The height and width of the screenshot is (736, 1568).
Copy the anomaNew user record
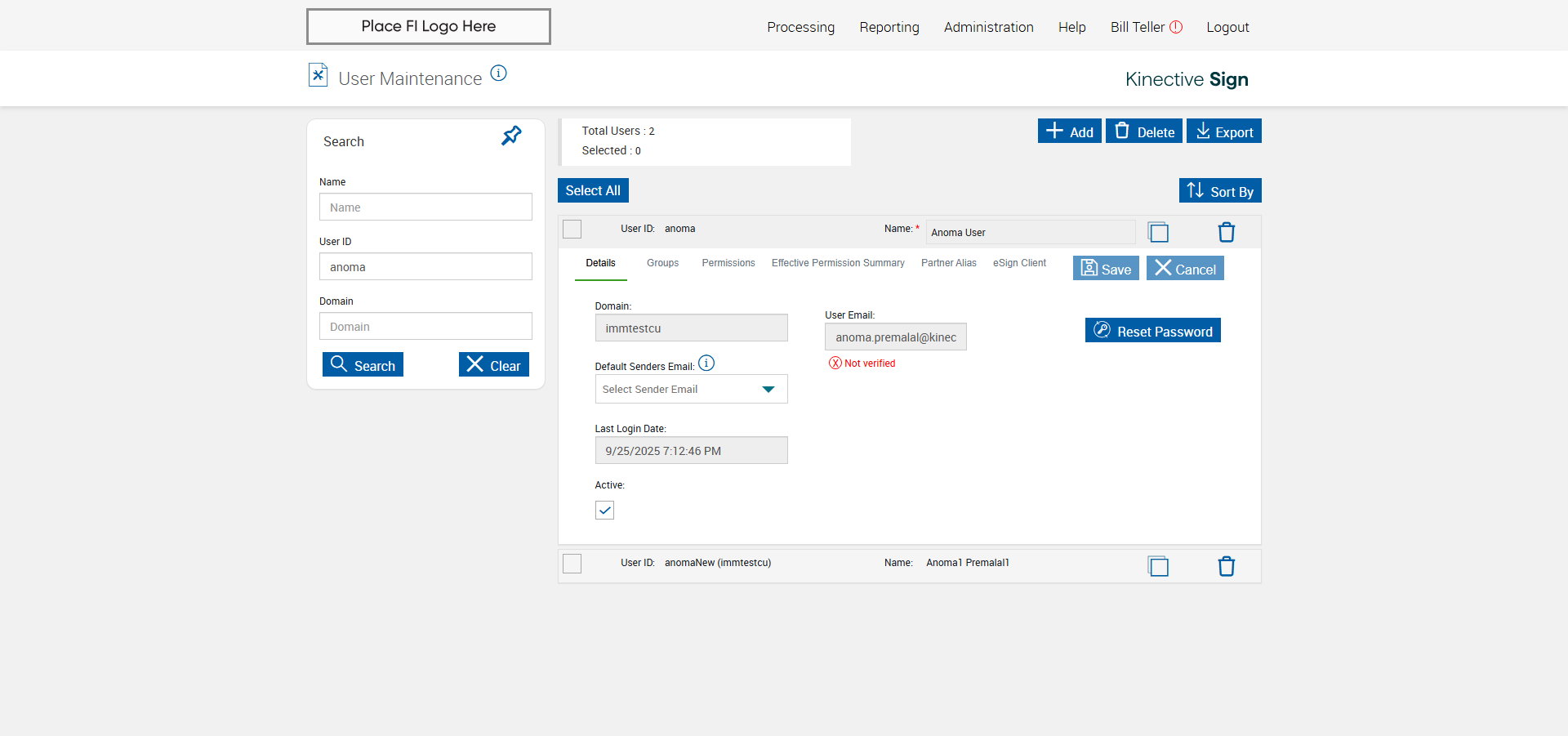pos(1158,566)
